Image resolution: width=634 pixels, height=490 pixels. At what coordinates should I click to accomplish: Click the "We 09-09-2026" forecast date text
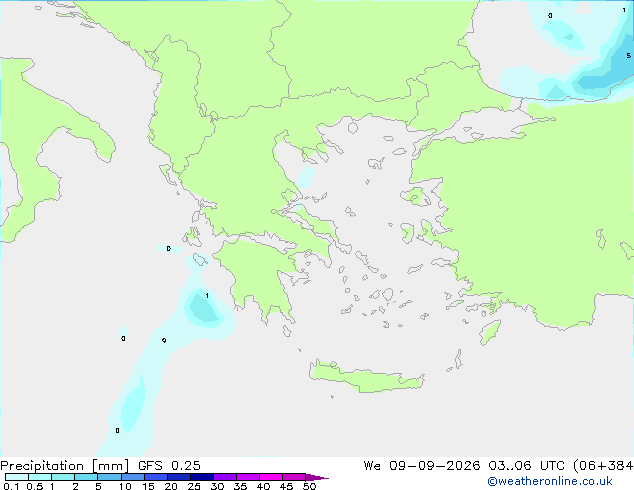point(422,466)
